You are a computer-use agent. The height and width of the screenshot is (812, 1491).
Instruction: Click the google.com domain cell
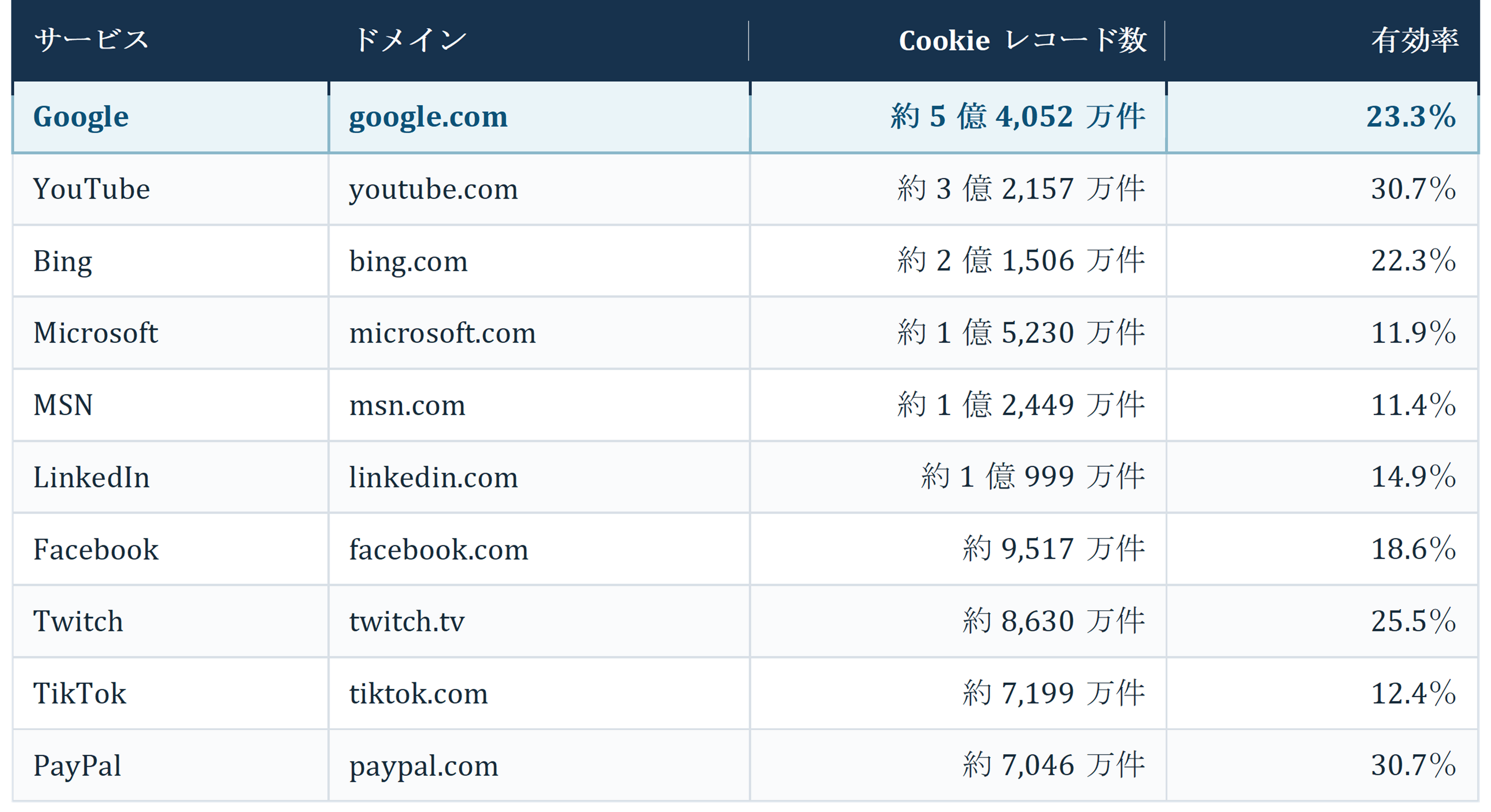539,117
